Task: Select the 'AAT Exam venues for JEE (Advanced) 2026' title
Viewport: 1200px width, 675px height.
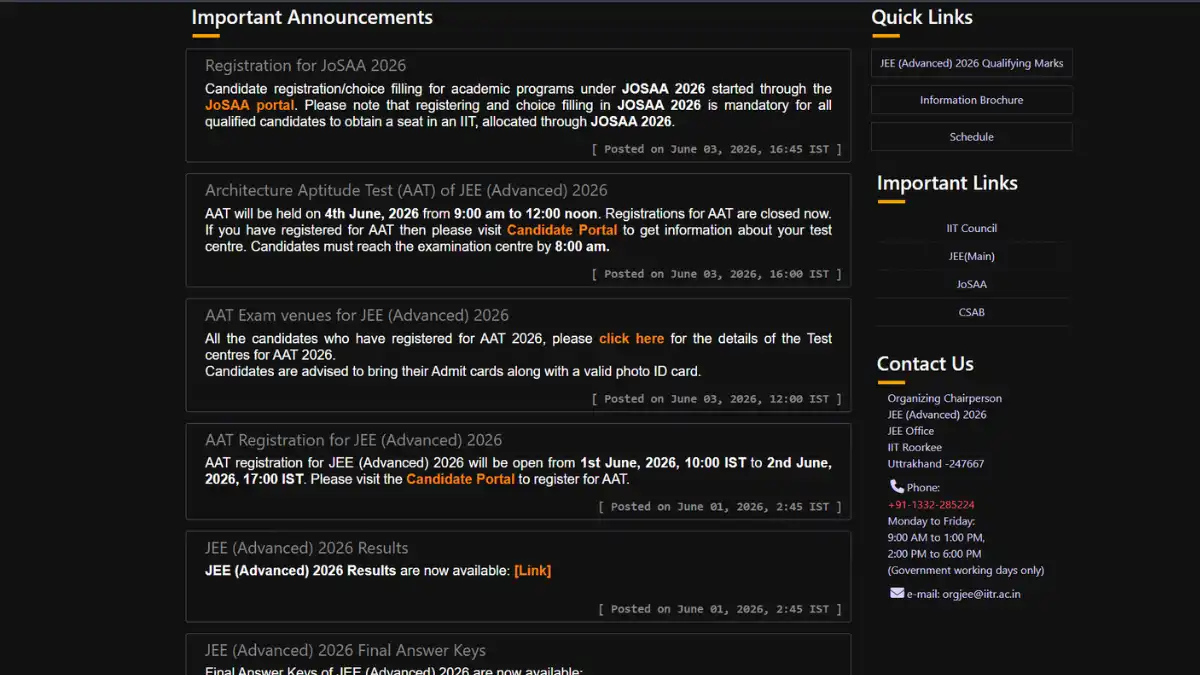Action: coord(357,315)
